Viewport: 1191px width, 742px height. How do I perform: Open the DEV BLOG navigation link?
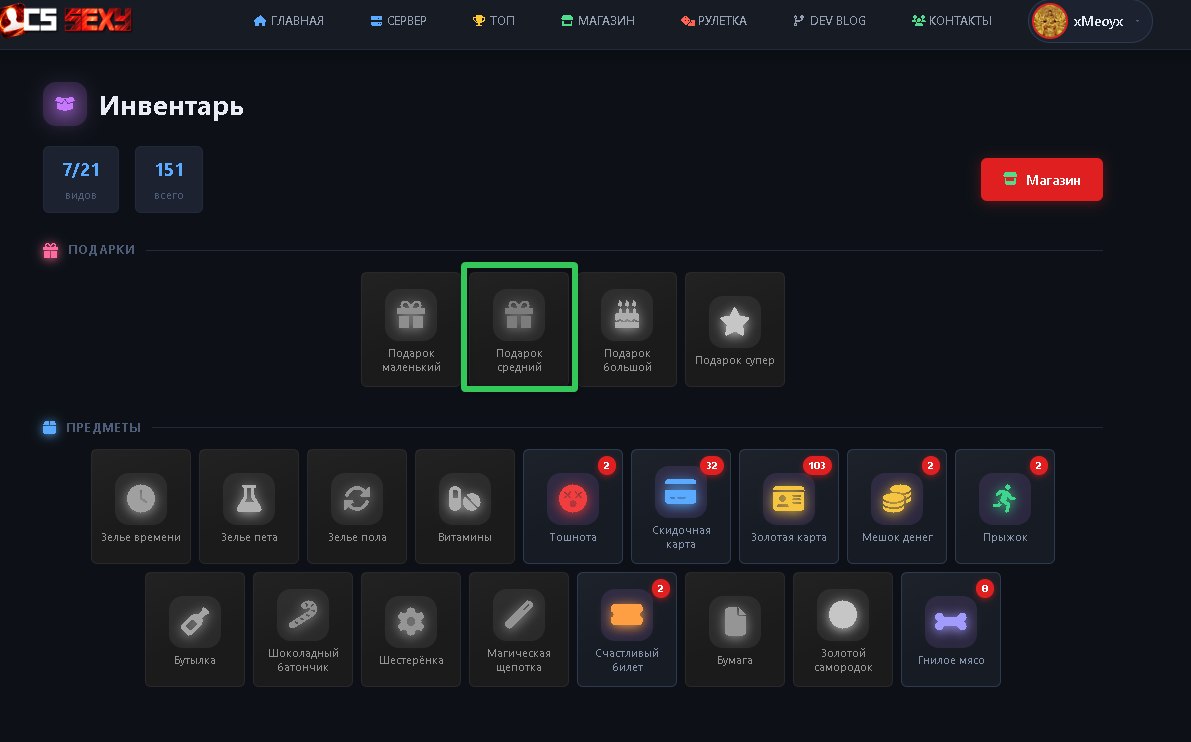click(x=829, y=21)
